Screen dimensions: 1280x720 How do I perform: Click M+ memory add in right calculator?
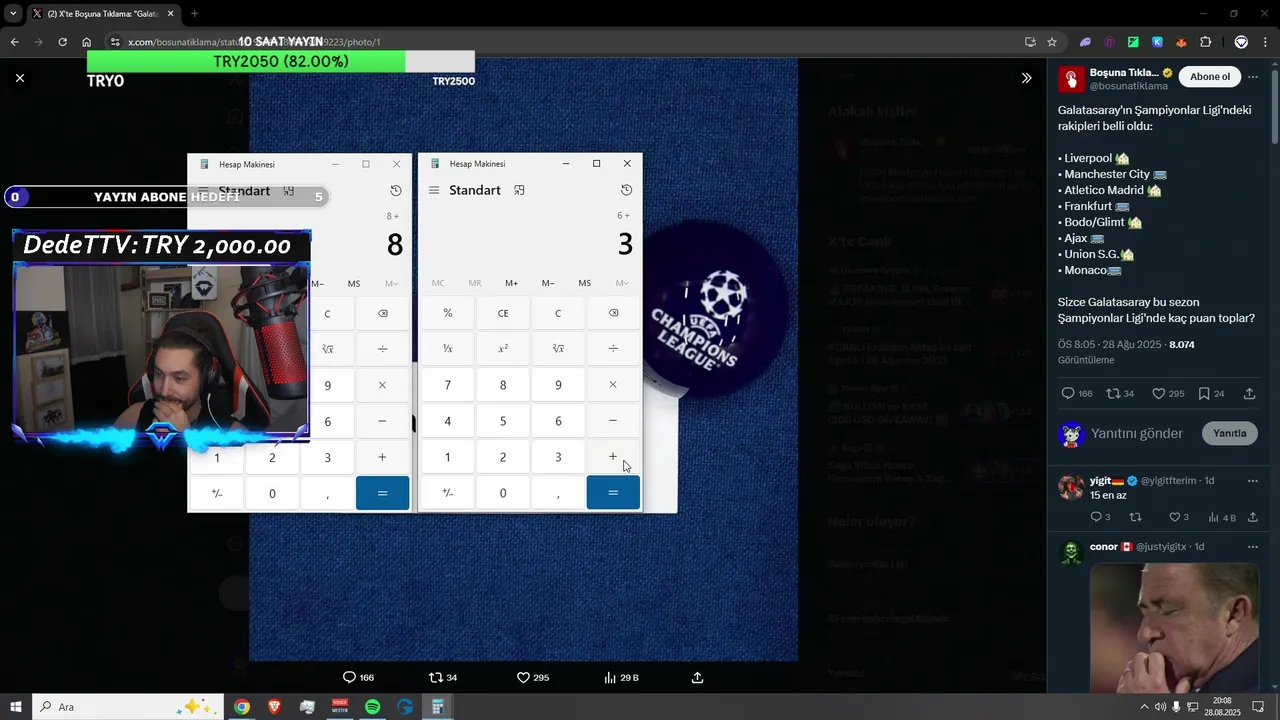(511, 283)
